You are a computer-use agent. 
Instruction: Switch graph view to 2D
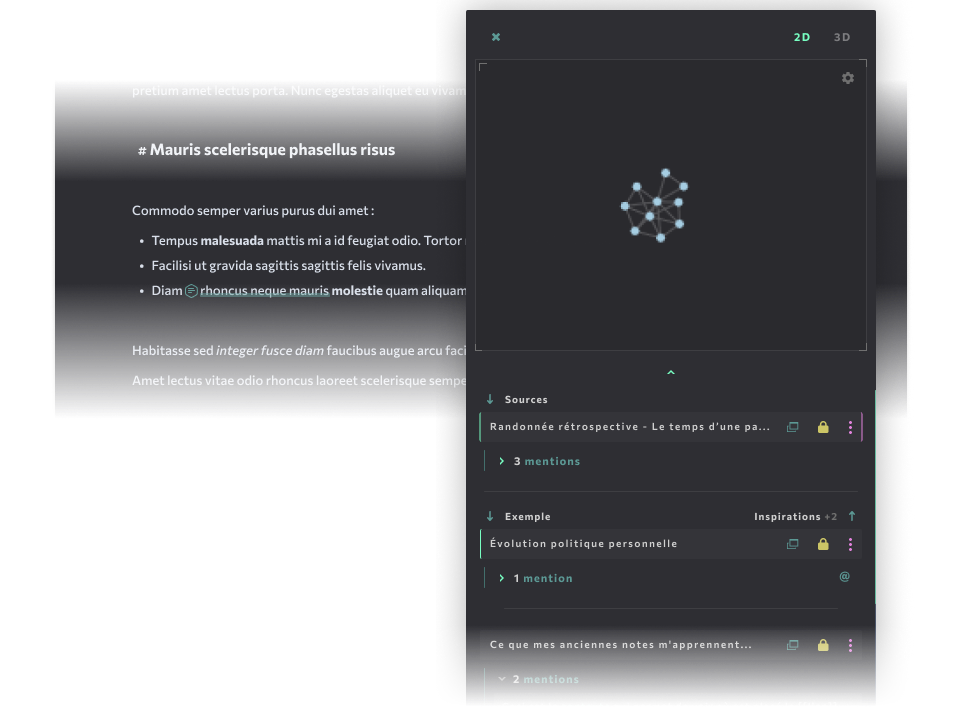point(802,37)
